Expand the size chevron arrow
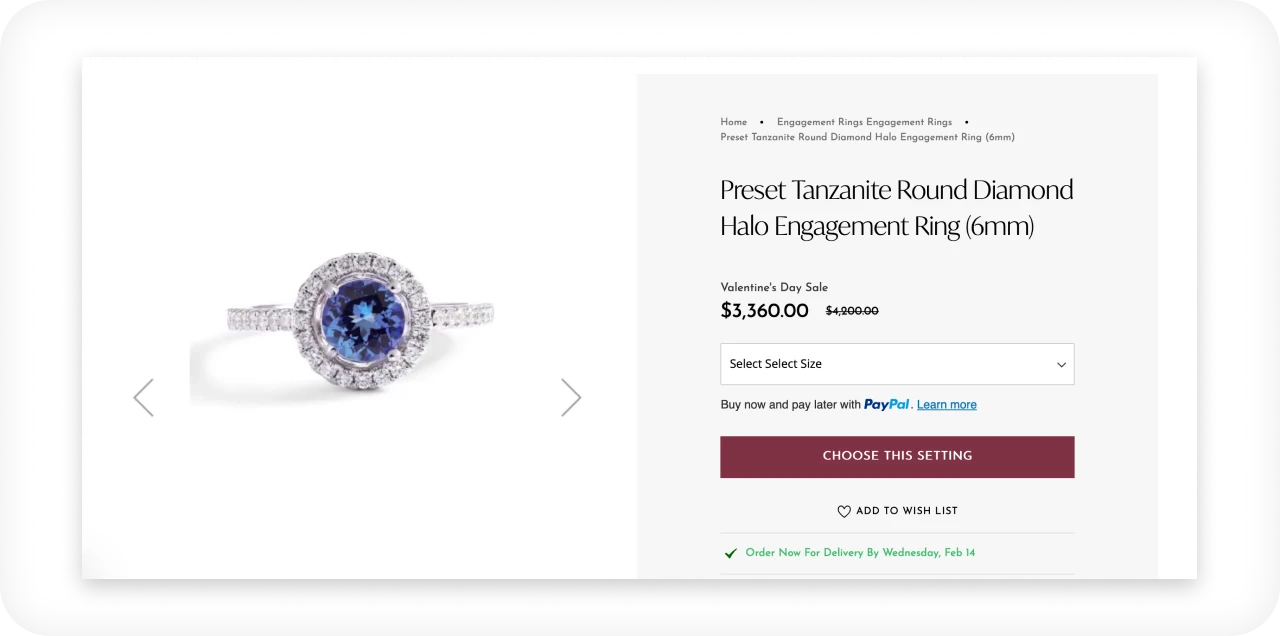This screenshot has width=1280, height=636. coord(1062,365)
